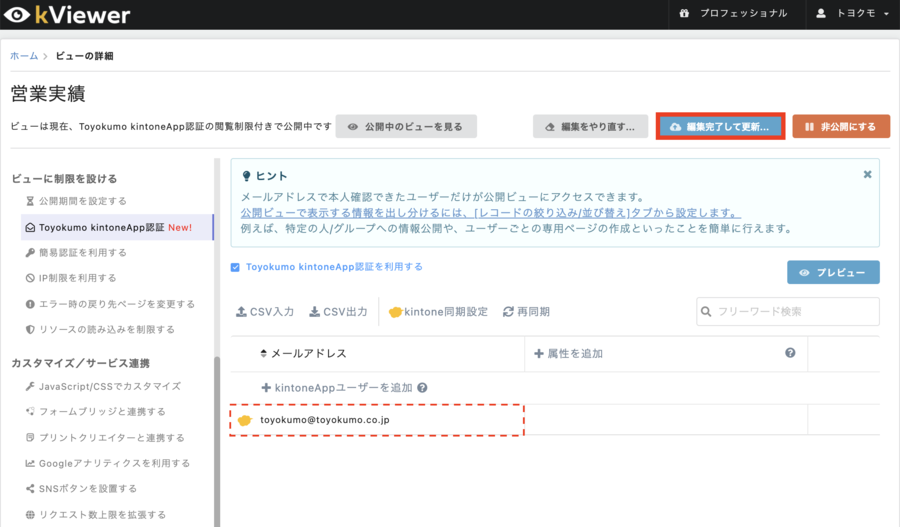Click icon beside エラー時の戻り先ページを変更する

click(x=30, y=304)
